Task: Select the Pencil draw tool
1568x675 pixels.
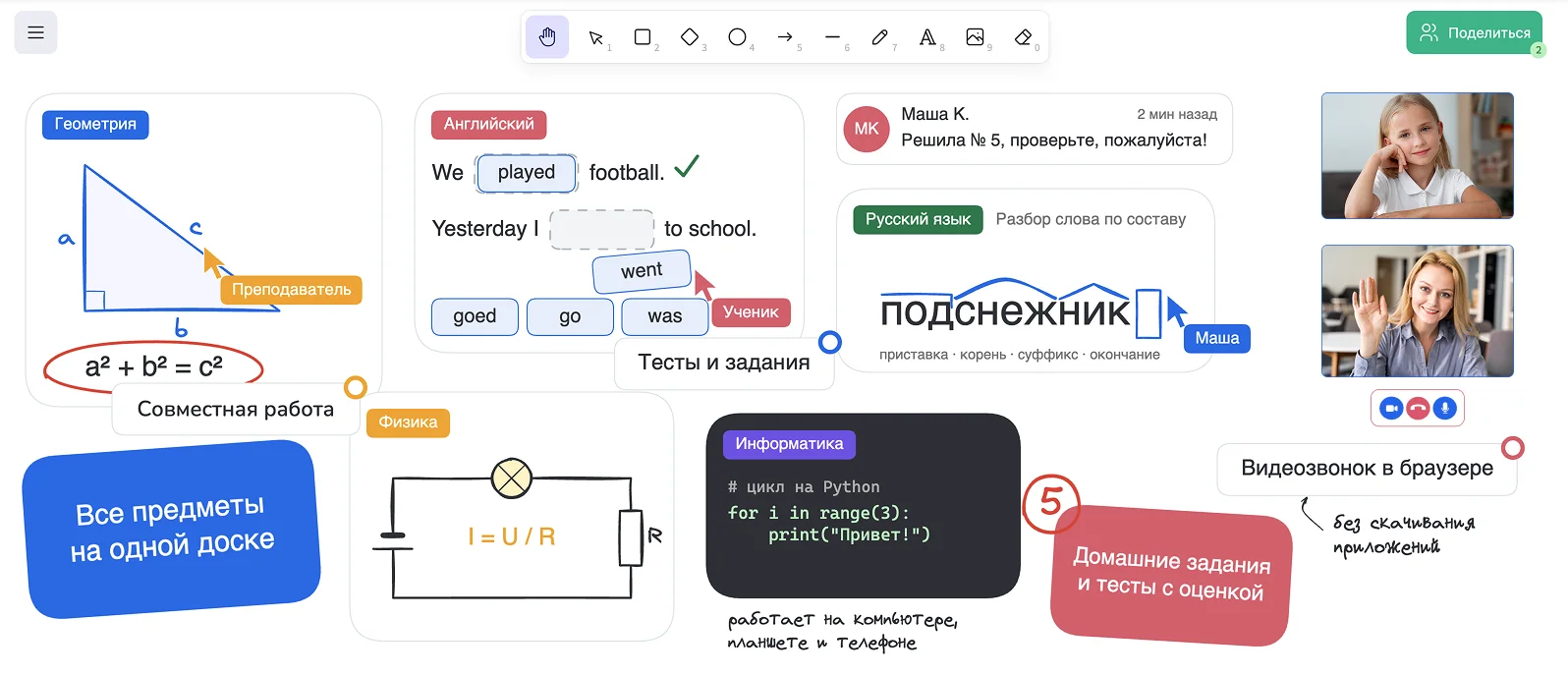Action: (x=879, y=37)
